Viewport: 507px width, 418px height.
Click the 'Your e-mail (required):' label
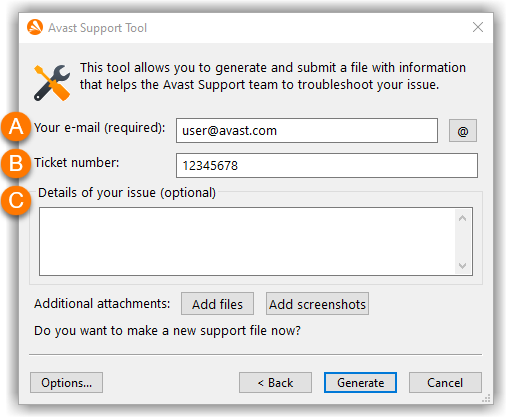click(x=99, y=128)
